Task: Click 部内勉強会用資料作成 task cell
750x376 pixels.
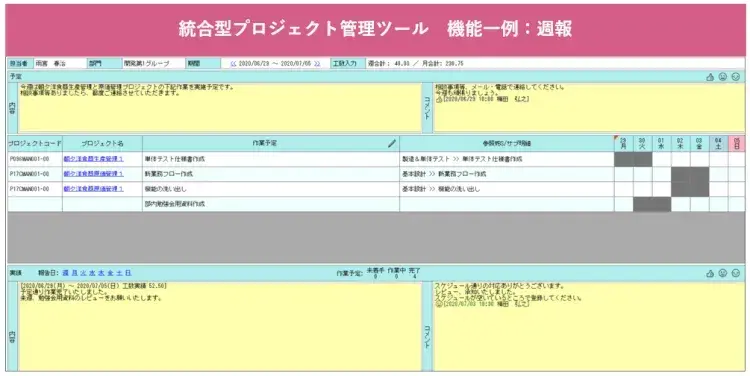Action: (271, 204)
